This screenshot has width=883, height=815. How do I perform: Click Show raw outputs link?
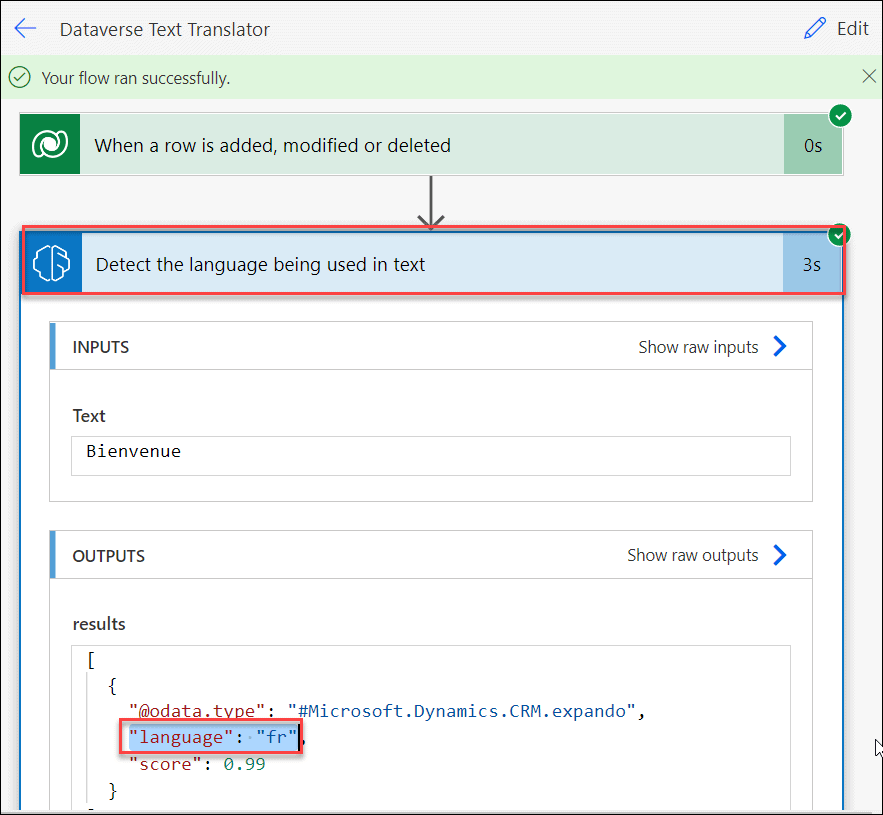click(693, 555)
